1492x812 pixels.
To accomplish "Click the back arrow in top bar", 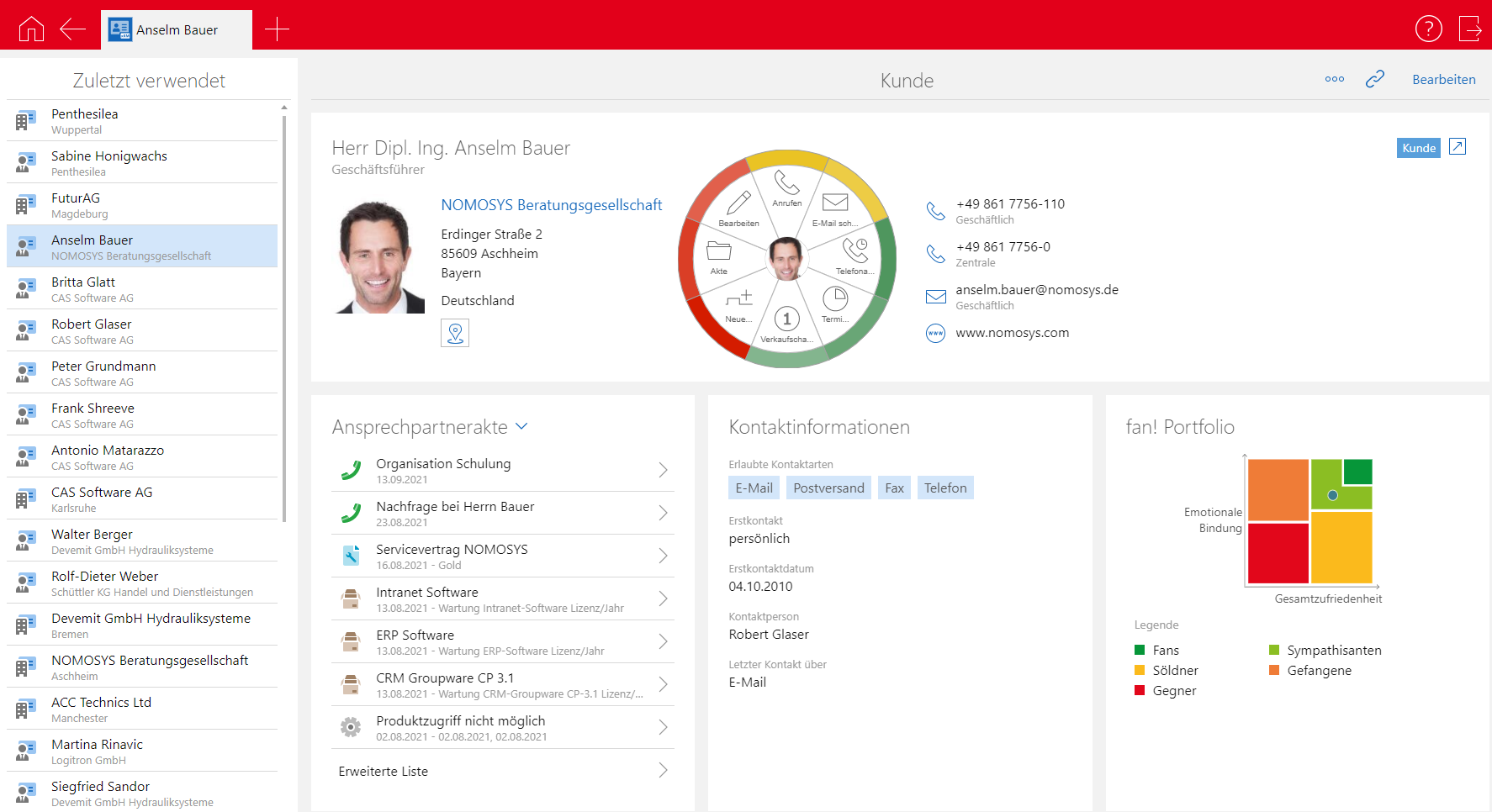I will coord(73,29).
